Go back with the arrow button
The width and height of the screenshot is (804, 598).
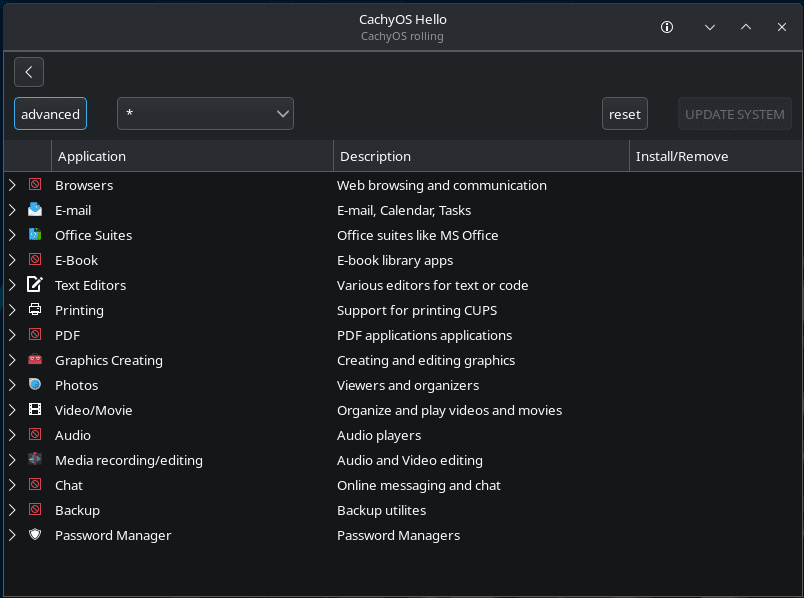click(28, 71)
